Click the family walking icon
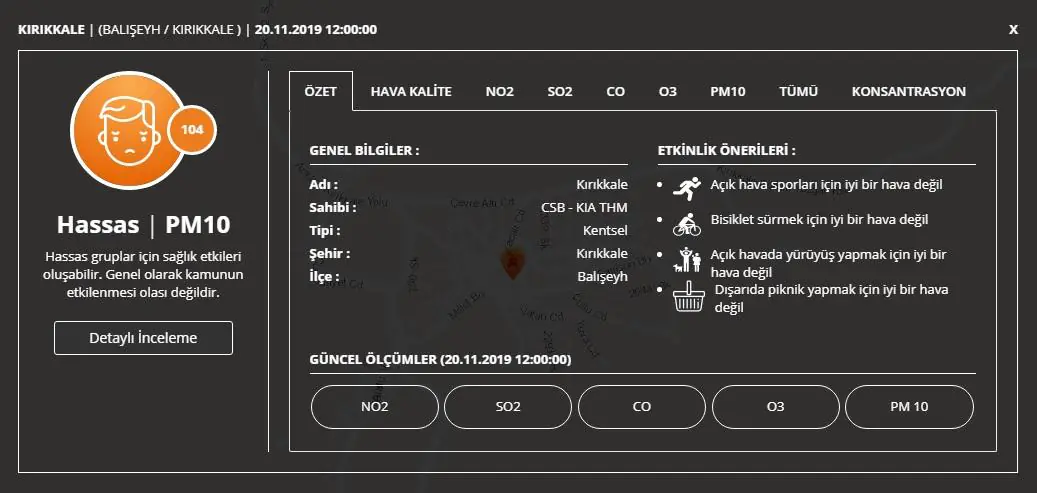The height and width of the screenshot is (493, 1037). [x=688, y=261]
